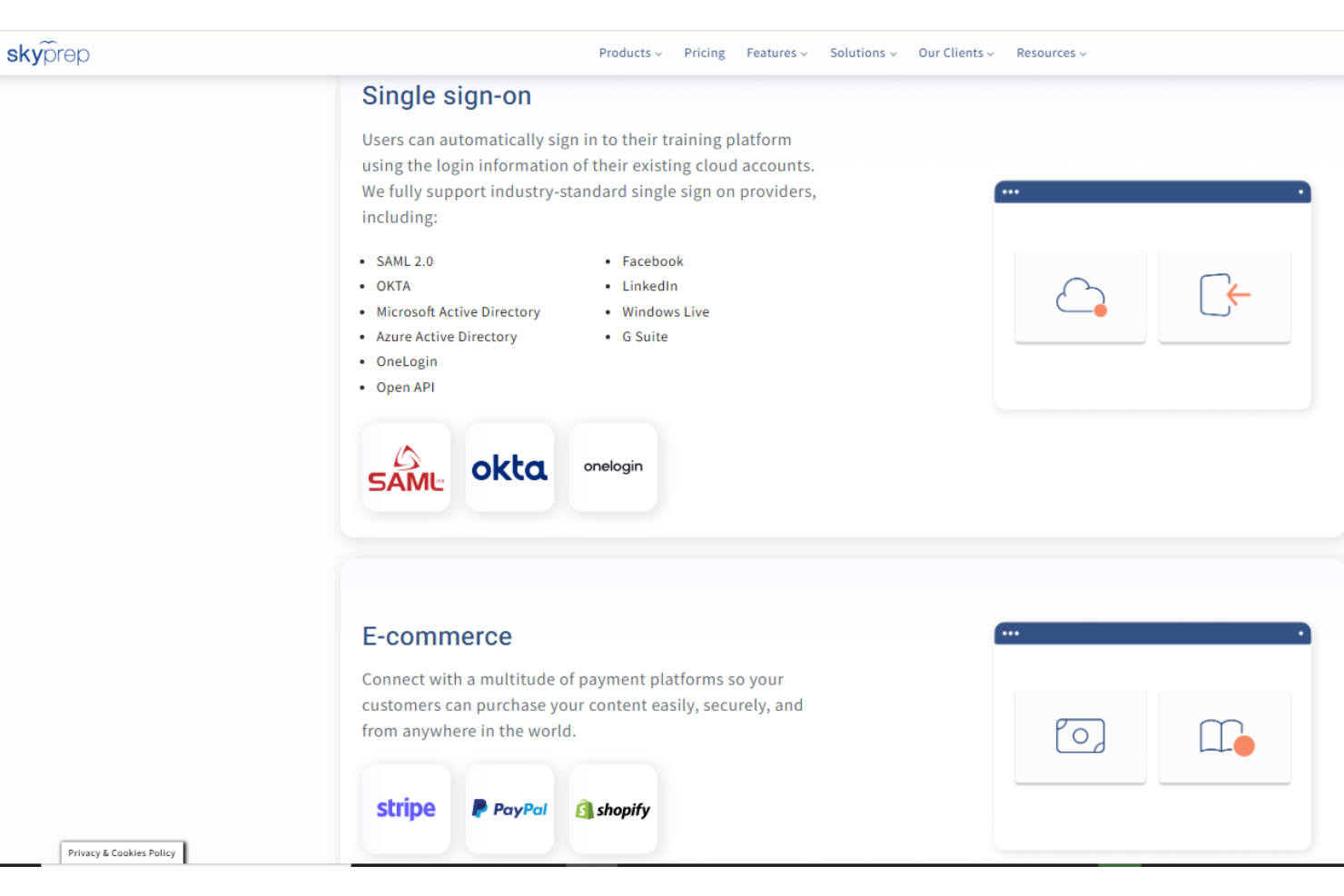Screen dimensions: 1344x896
Task: Open the Resources dropdown
Action: pos(1051,53)
